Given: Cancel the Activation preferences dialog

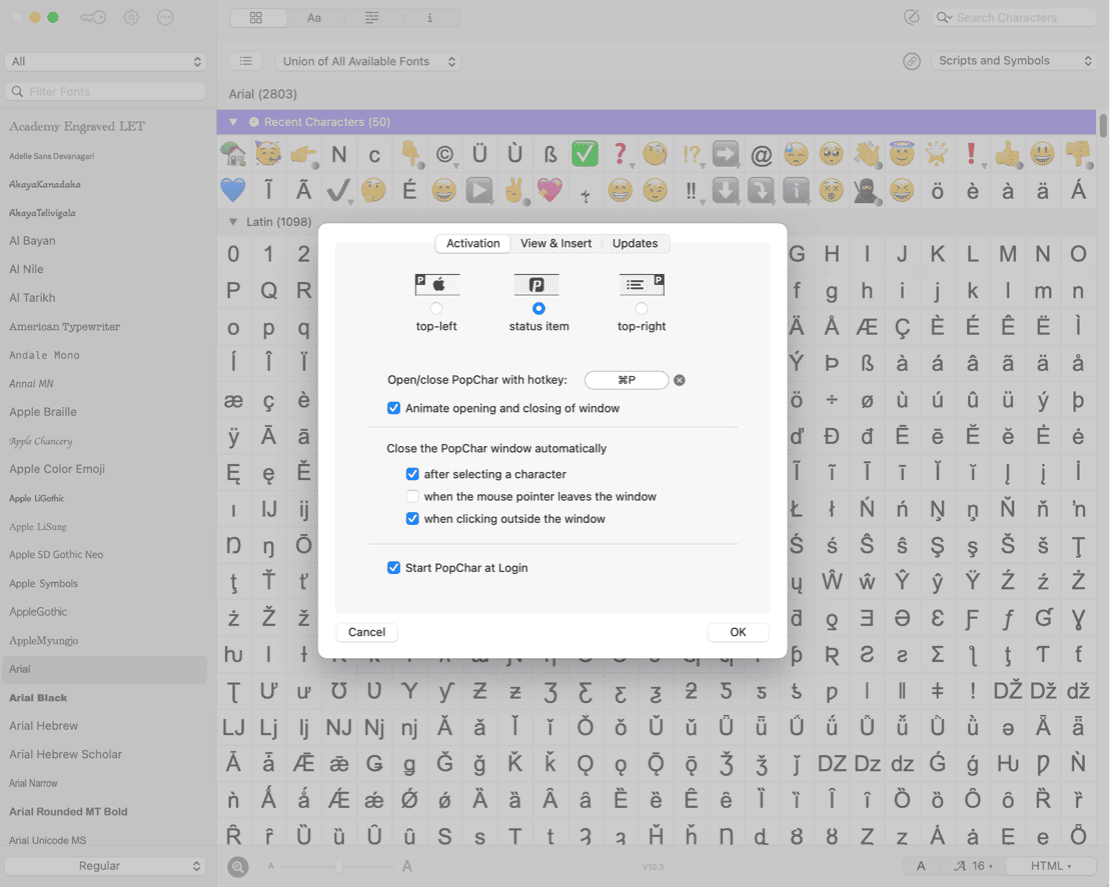Looking at the screenshot, I should click(x=366, y=632).
